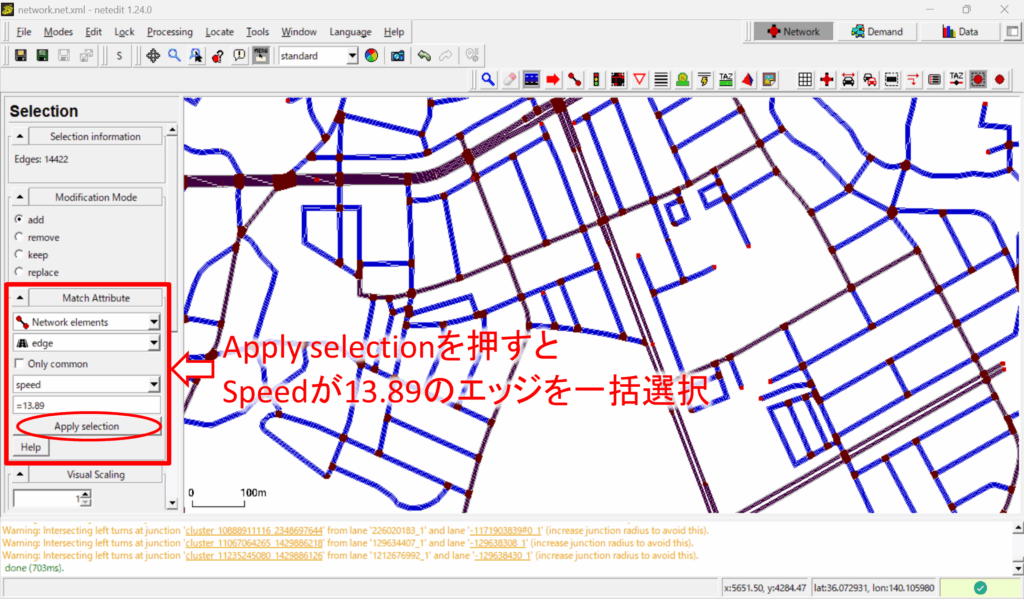Enable the 'Only common' checkbox

click(x=19, y=364)
